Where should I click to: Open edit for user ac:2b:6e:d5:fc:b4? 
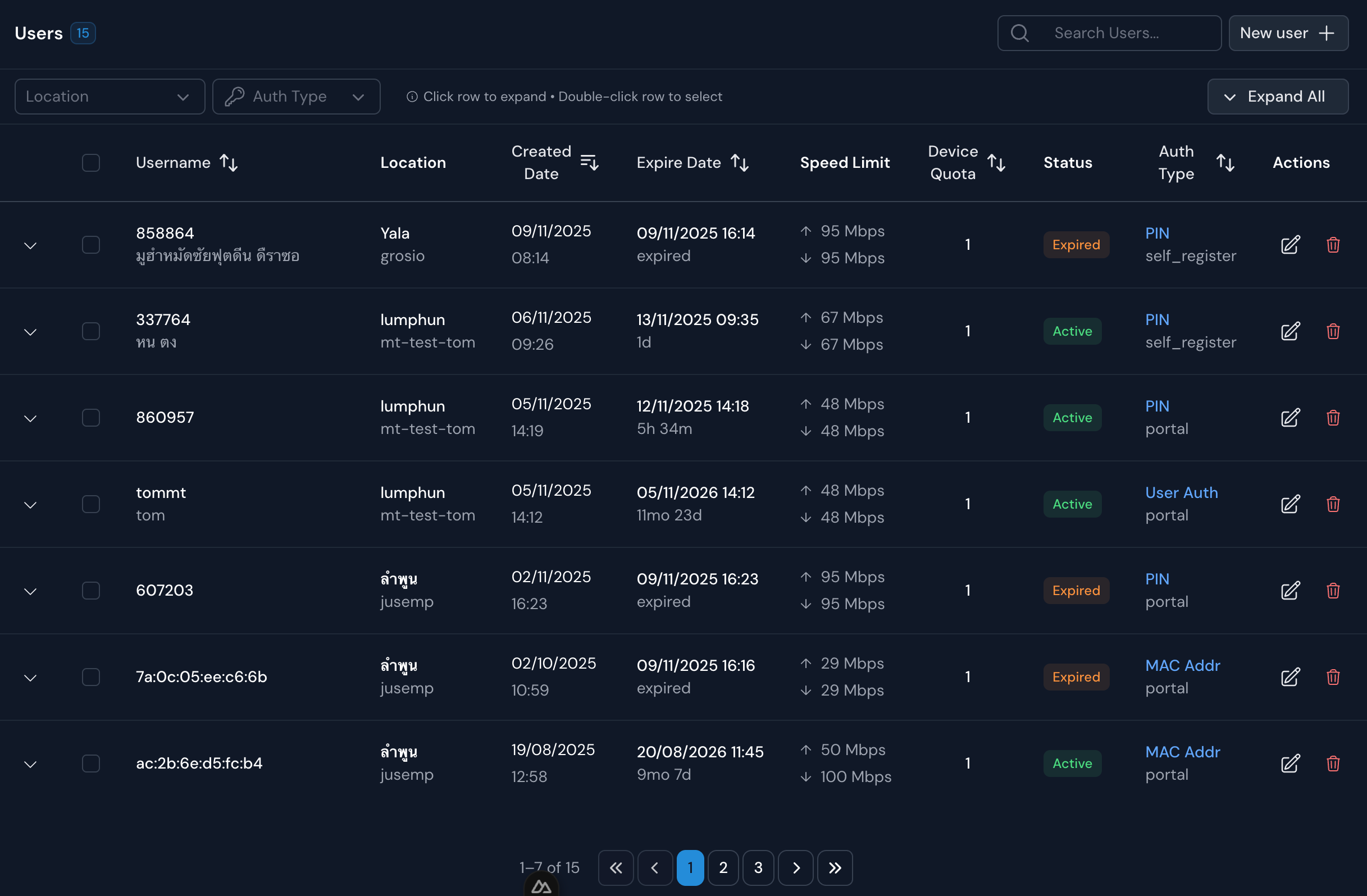(1290, 764)
